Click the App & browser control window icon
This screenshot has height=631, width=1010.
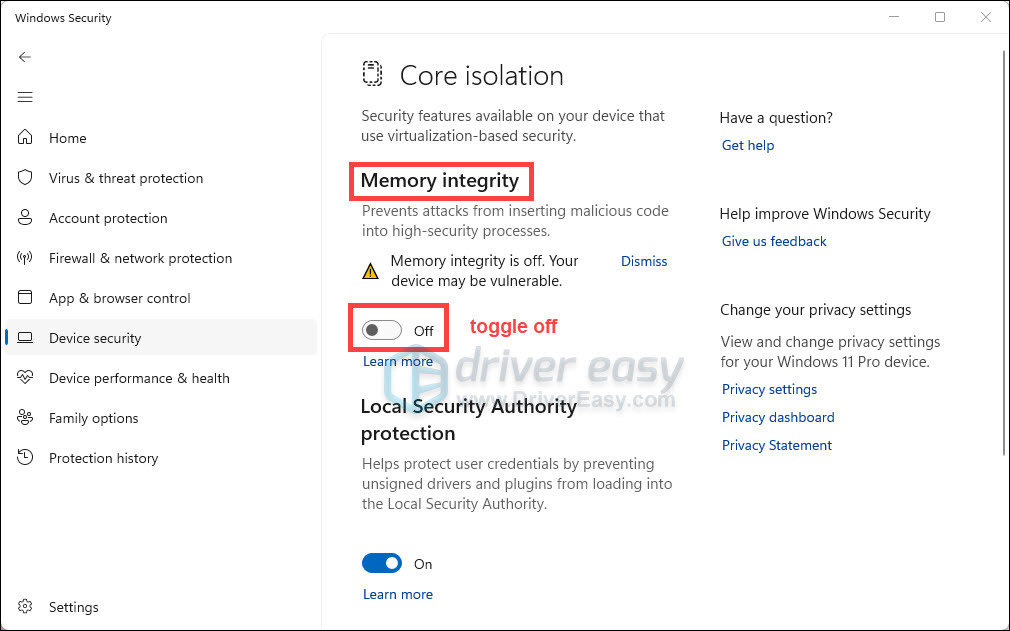click(25, 297)
